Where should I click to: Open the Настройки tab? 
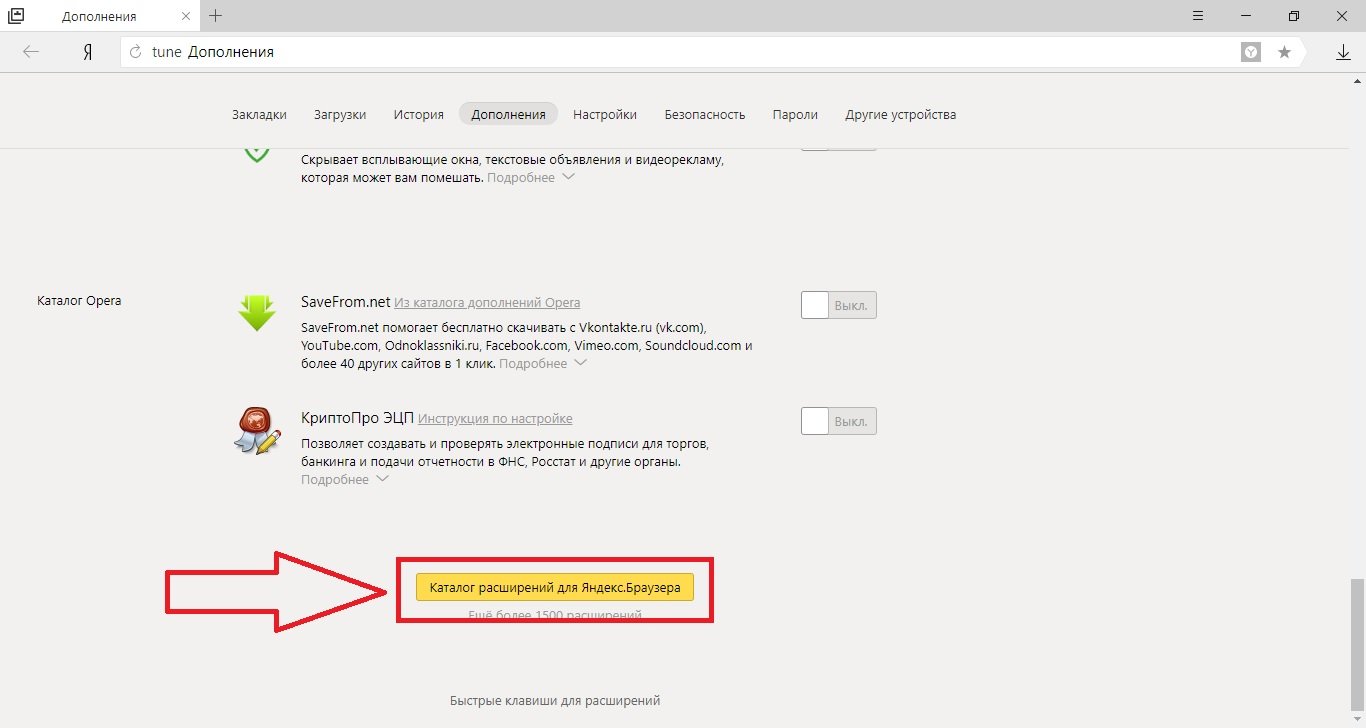605,114
